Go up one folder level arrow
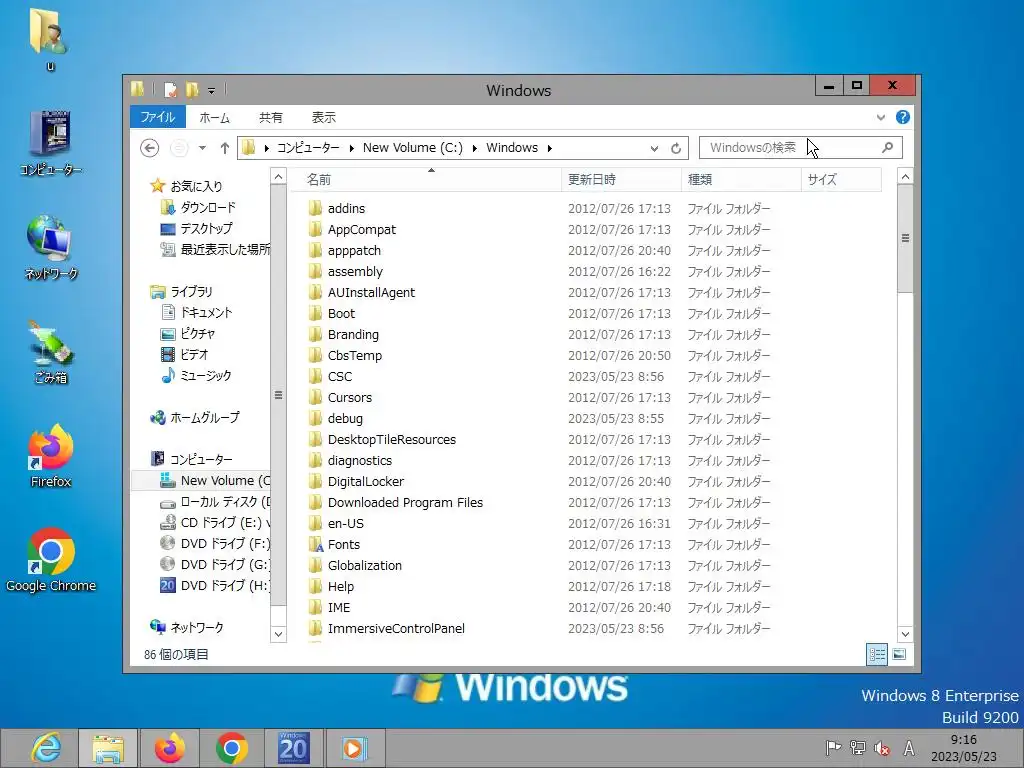The height and width of the screenshot is (768, 1024). (x=225, y=148)
